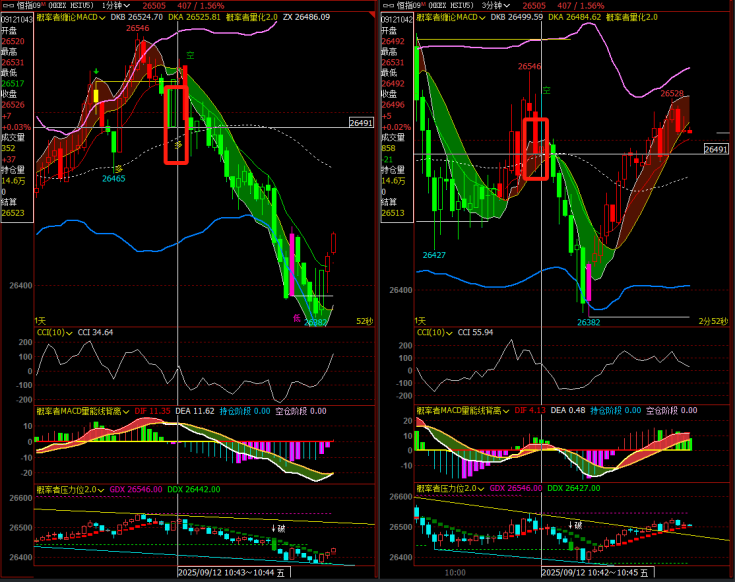
Task: Click the link icon beside left chart title
Action: (x=7, y=5)
